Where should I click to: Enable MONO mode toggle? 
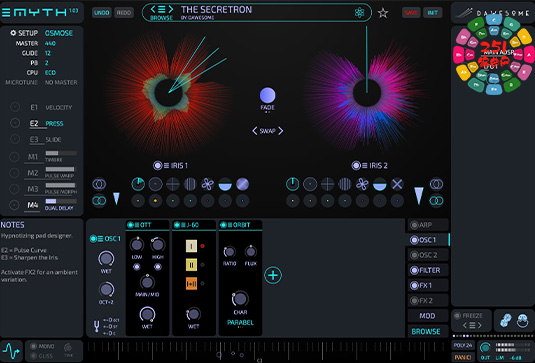coord(33,346)
